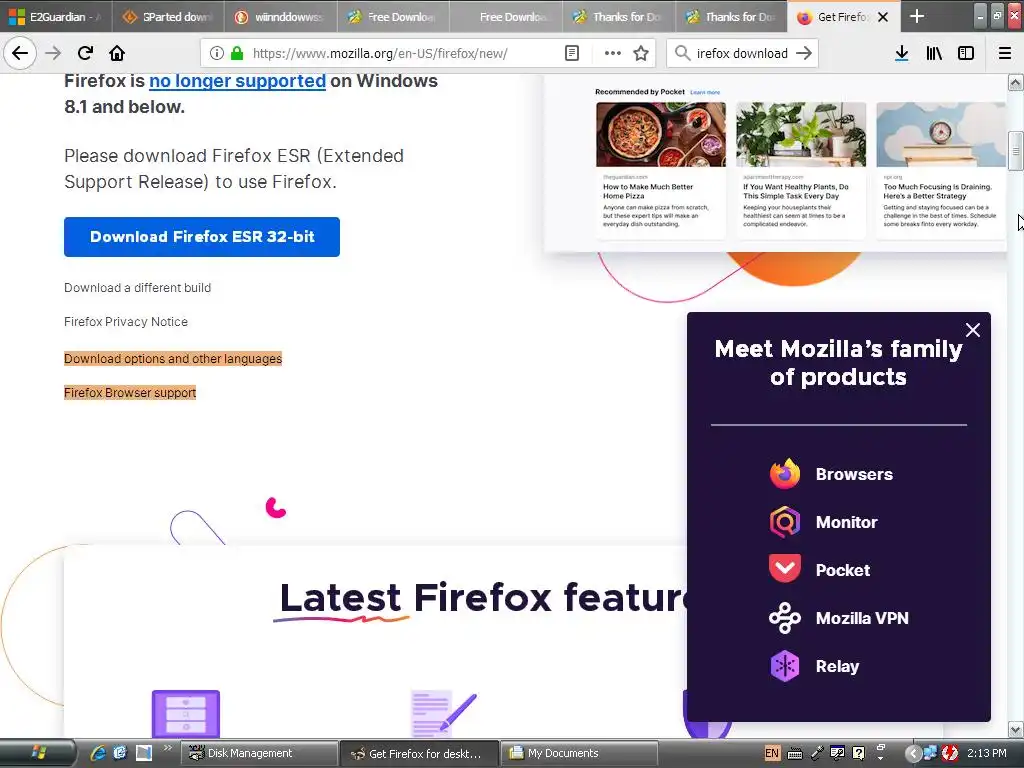Open the page actions three-dot menu
Image resolution: width=1024 pixels, height=768 pixels.
pos(613,53)
